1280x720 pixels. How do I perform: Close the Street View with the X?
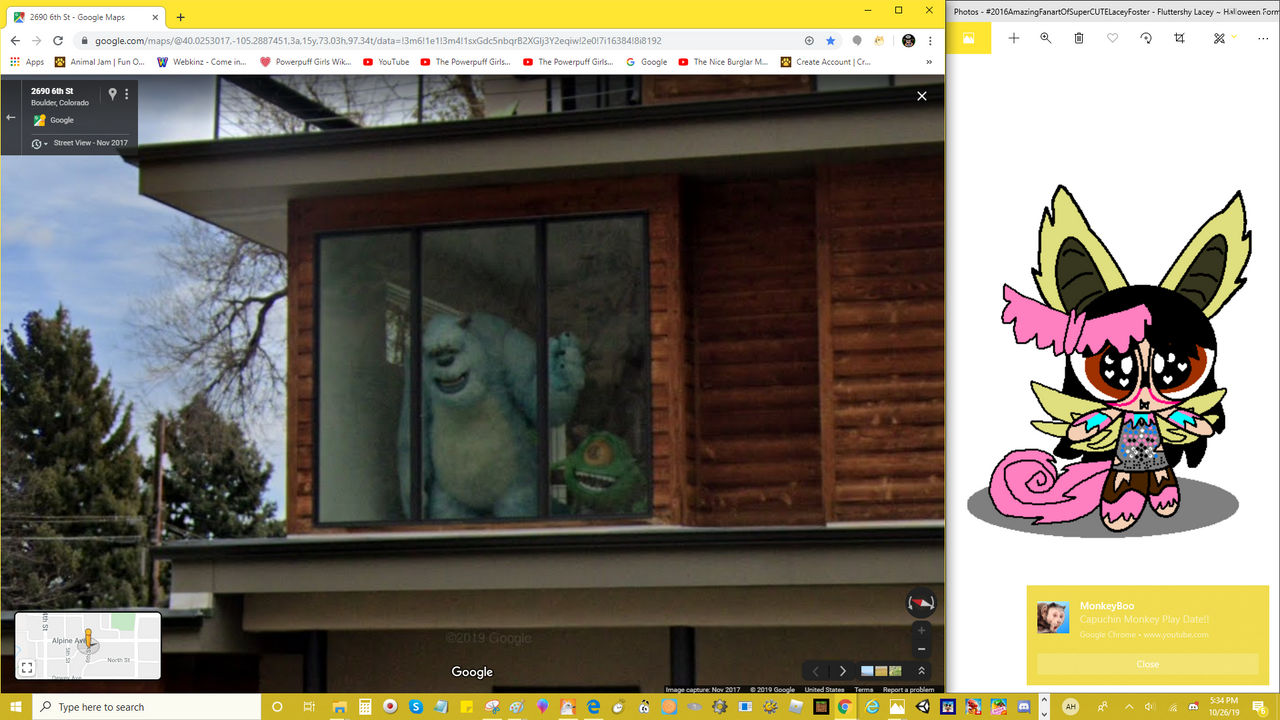(922, 96)
